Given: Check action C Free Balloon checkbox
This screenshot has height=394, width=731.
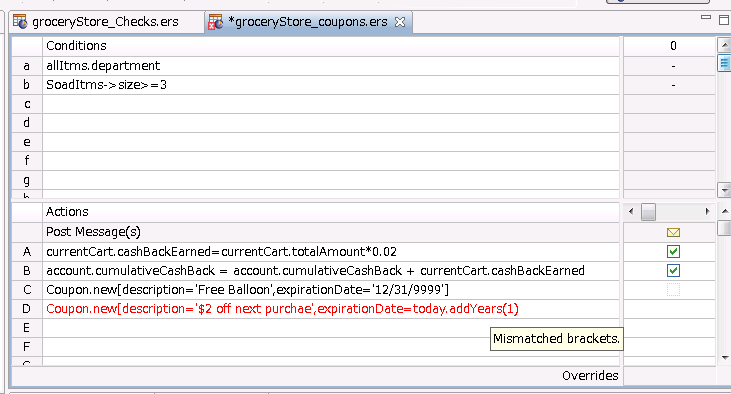Looking at the screenshot, I should 673,290.
